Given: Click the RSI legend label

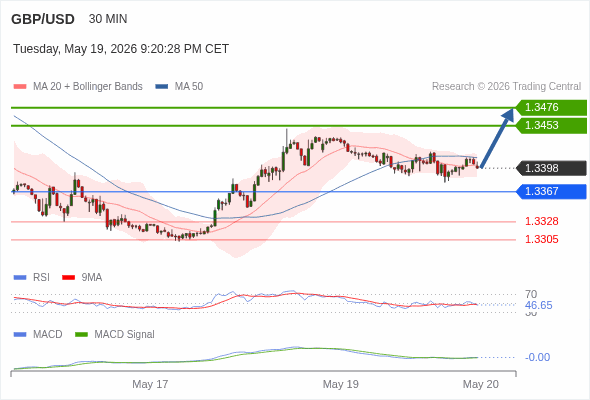Looking at the screenshot, I should click(41, 278).
